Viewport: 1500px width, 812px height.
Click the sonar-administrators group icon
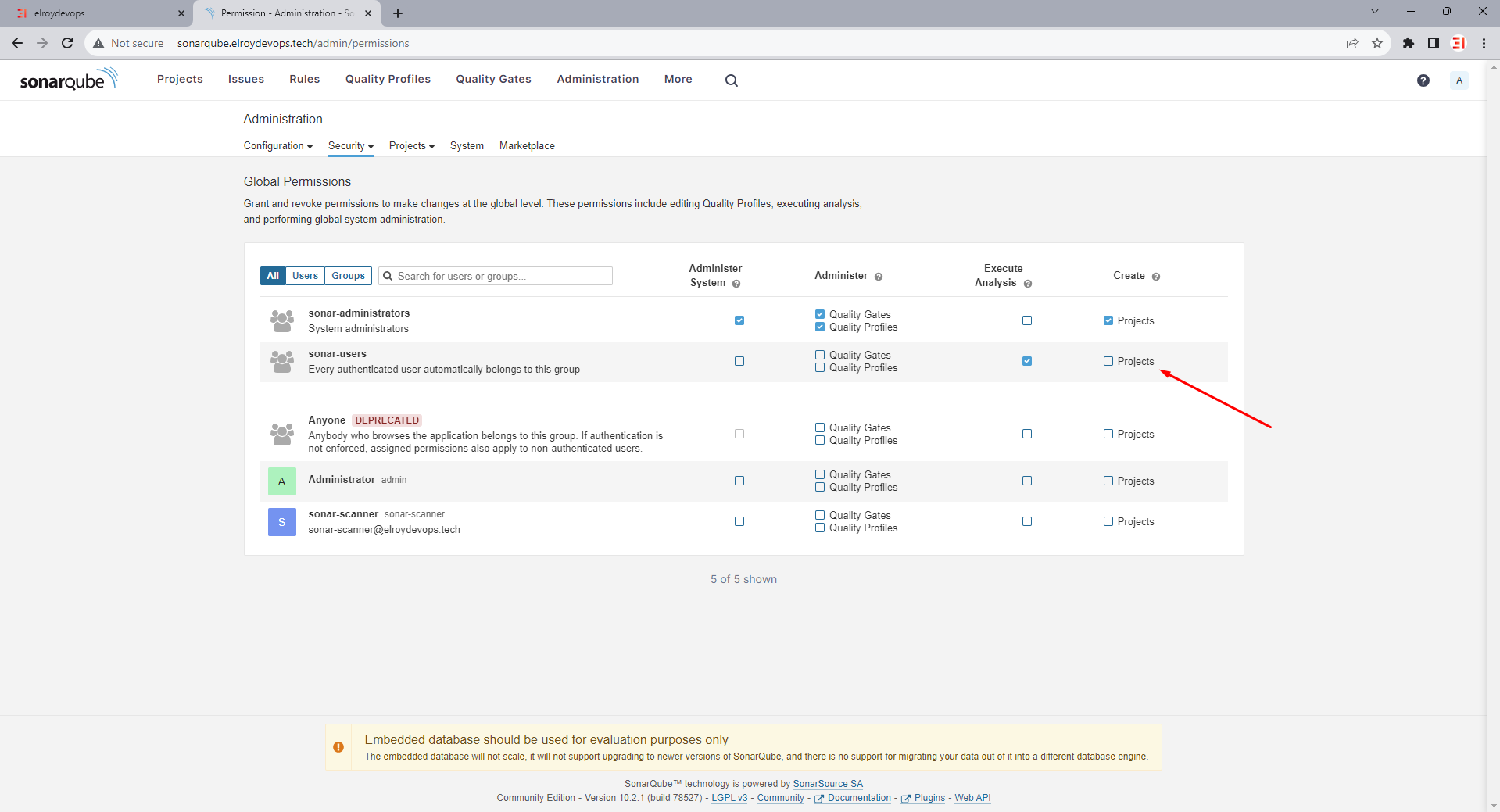point(282,320)
